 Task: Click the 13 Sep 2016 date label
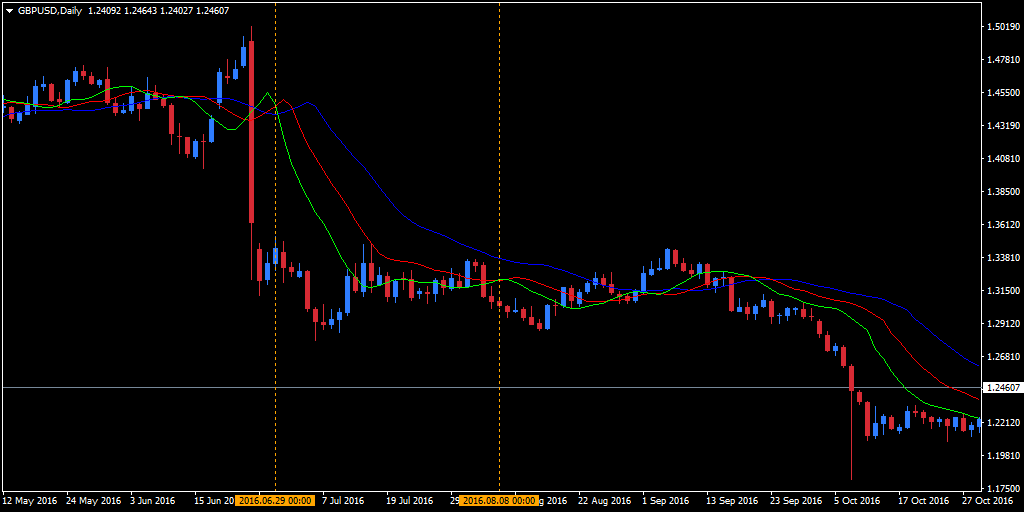pos(732,501)
